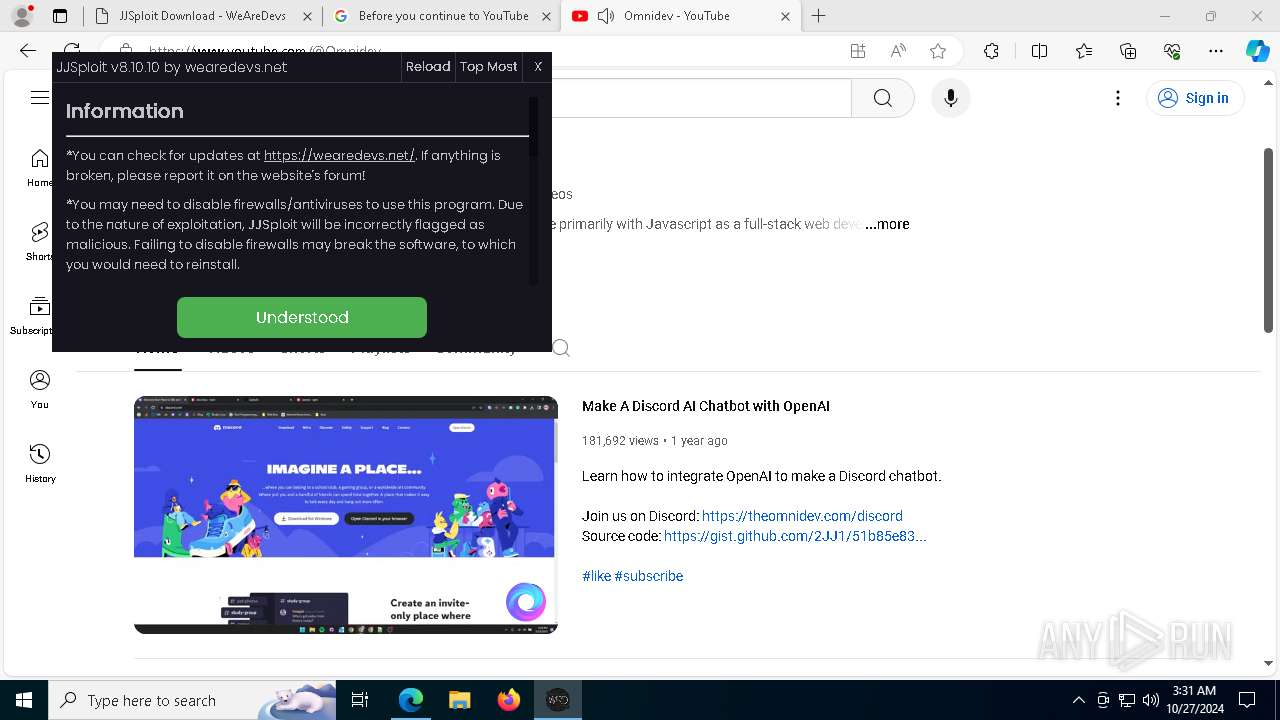Open a new browser tab
The width and height of the screenshot is (1280, 720).
click(x=819, y=16)
